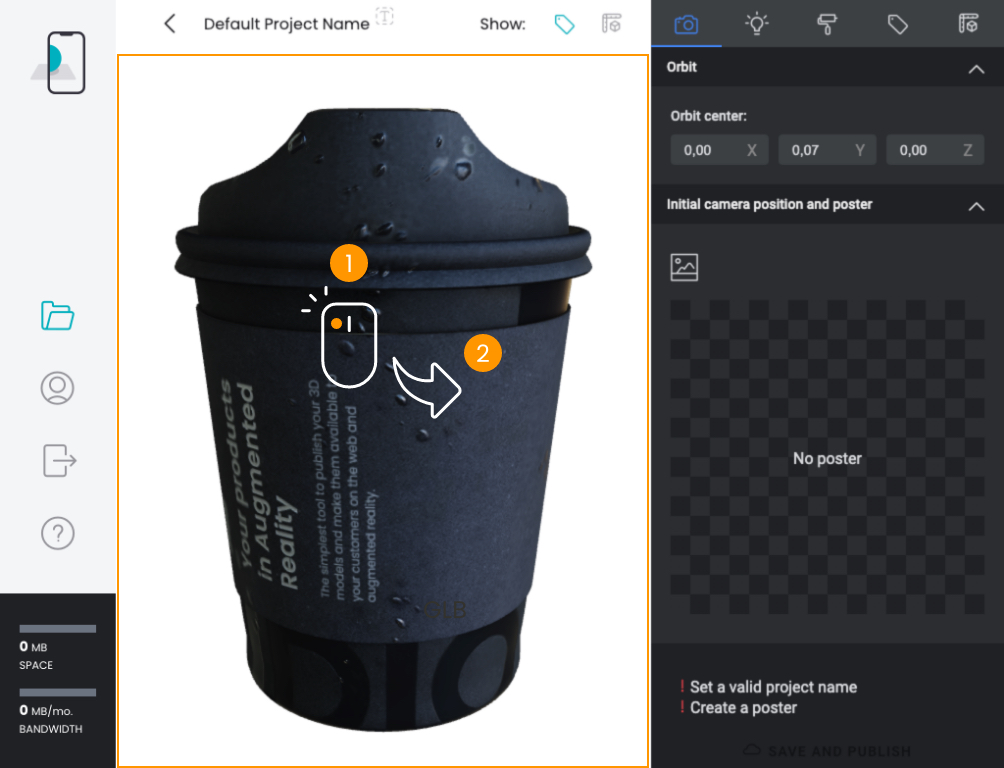This screenshot has height=768, width=1004.
Task: Click the SPACE usage progress bar
Action: point(57,628)
